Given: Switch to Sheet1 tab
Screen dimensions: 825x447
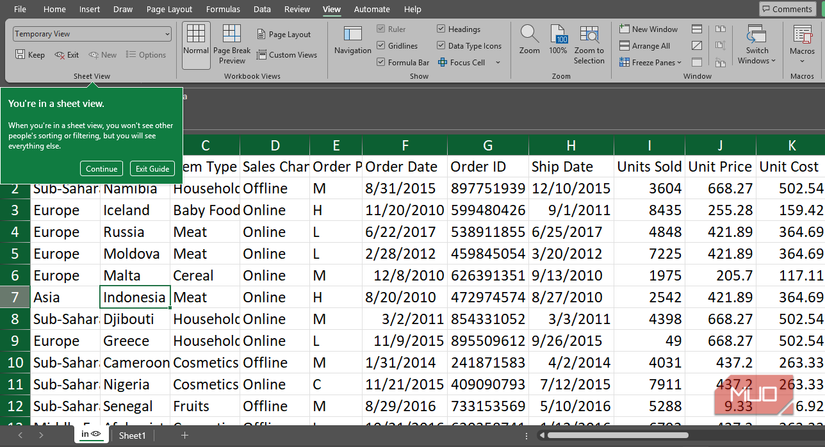Looking at the screenshot, I should [132, 435].
